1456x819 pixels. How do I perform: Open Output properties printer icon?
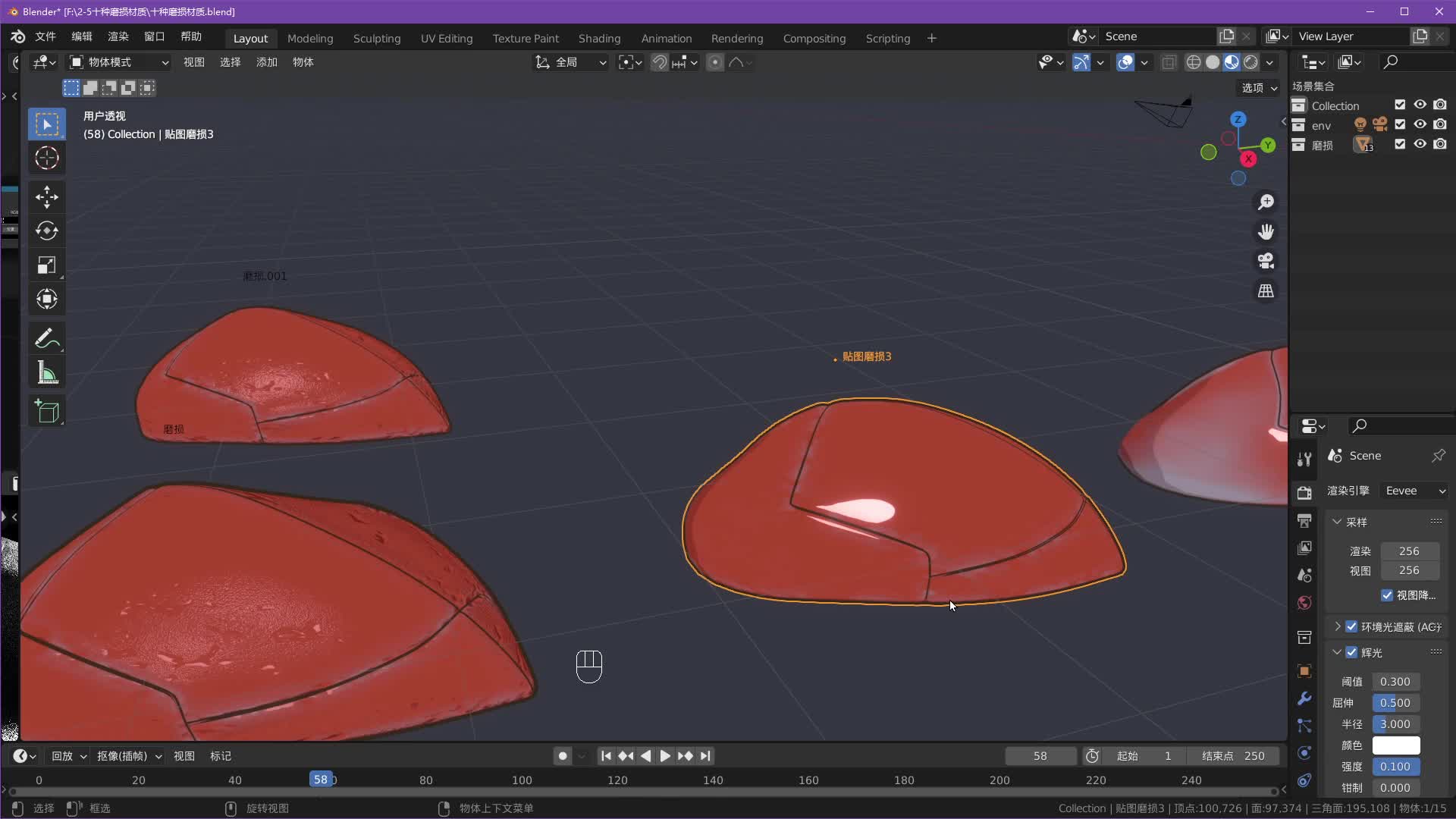1304,520
